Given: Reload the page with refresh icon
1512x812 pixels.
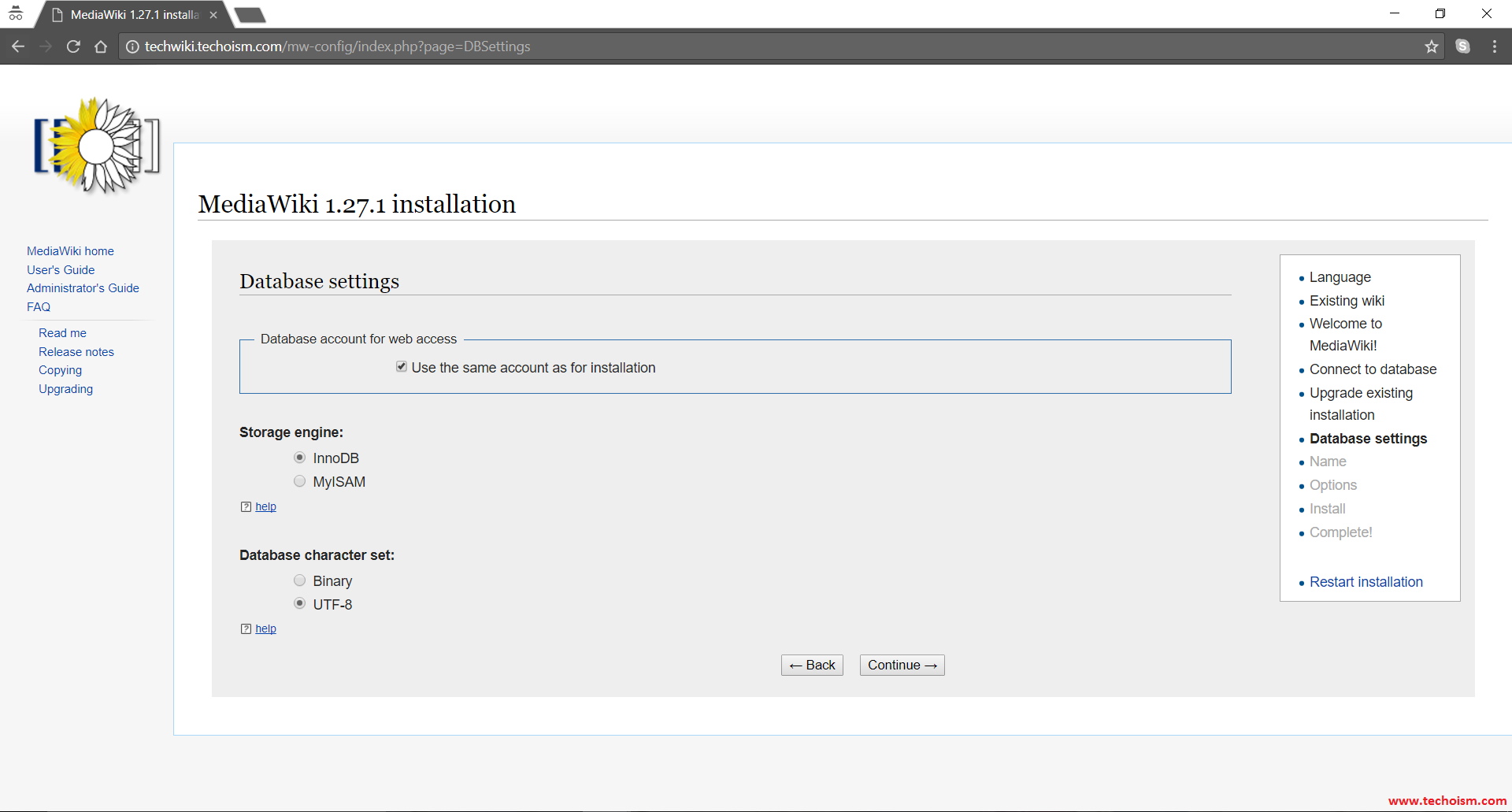Looking at the screenshot, I should point(73,46).
